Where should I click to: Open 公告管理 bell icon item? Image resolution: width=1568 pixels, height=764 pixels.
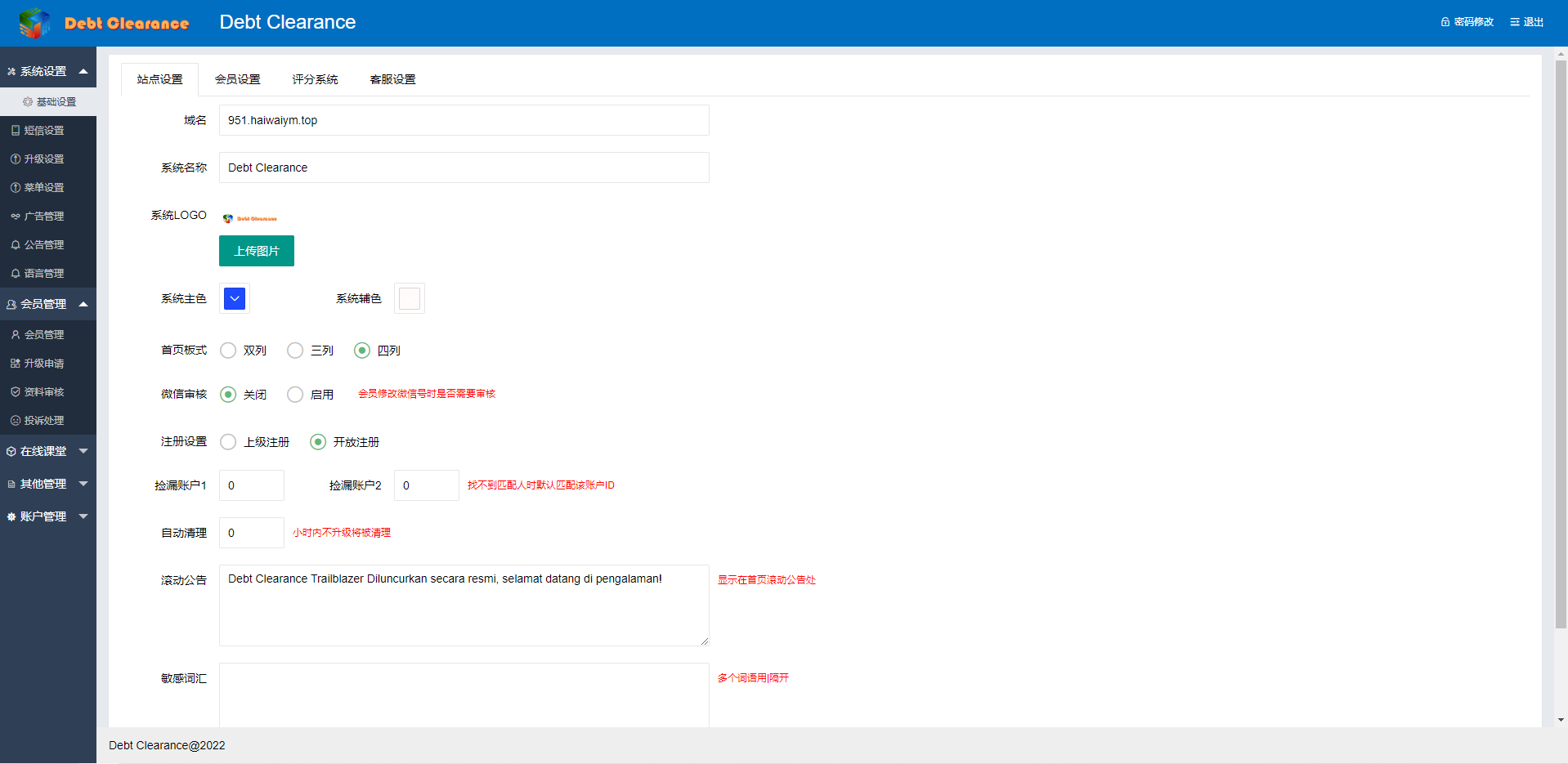pos(43,245)
